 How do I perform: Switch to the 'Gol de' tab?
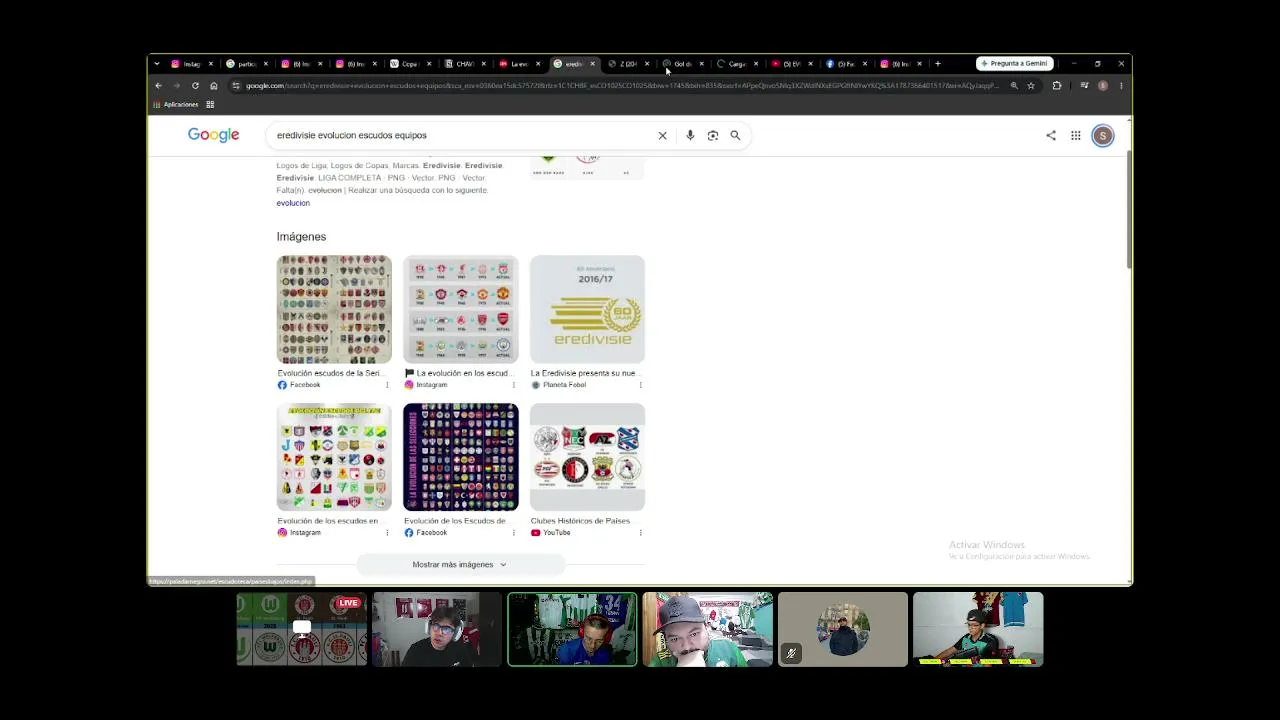click(x=683, y=64)
